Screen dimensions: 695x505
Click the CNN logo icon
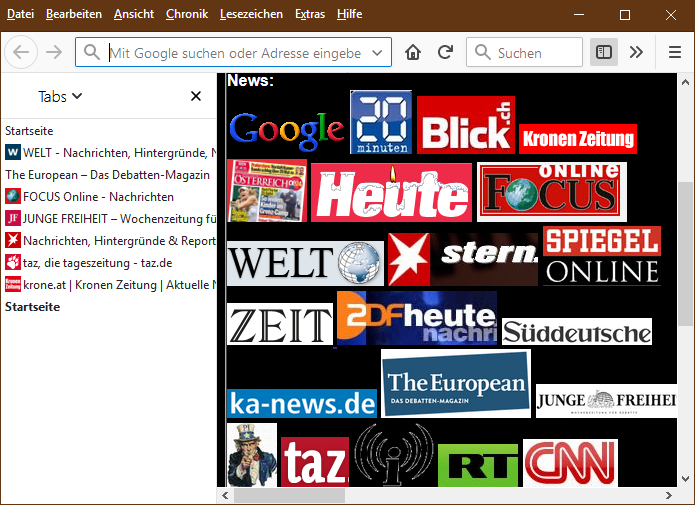click(x=569, y=463)
